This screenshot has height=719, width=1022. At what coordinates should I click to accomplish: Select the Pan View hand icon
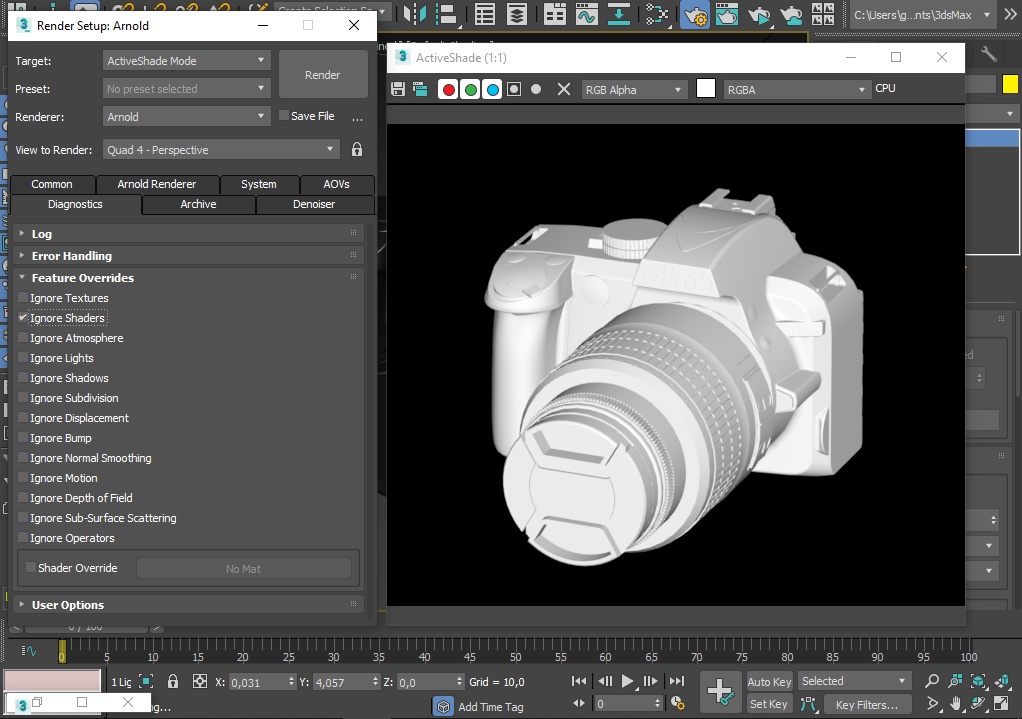coord(956,704)
